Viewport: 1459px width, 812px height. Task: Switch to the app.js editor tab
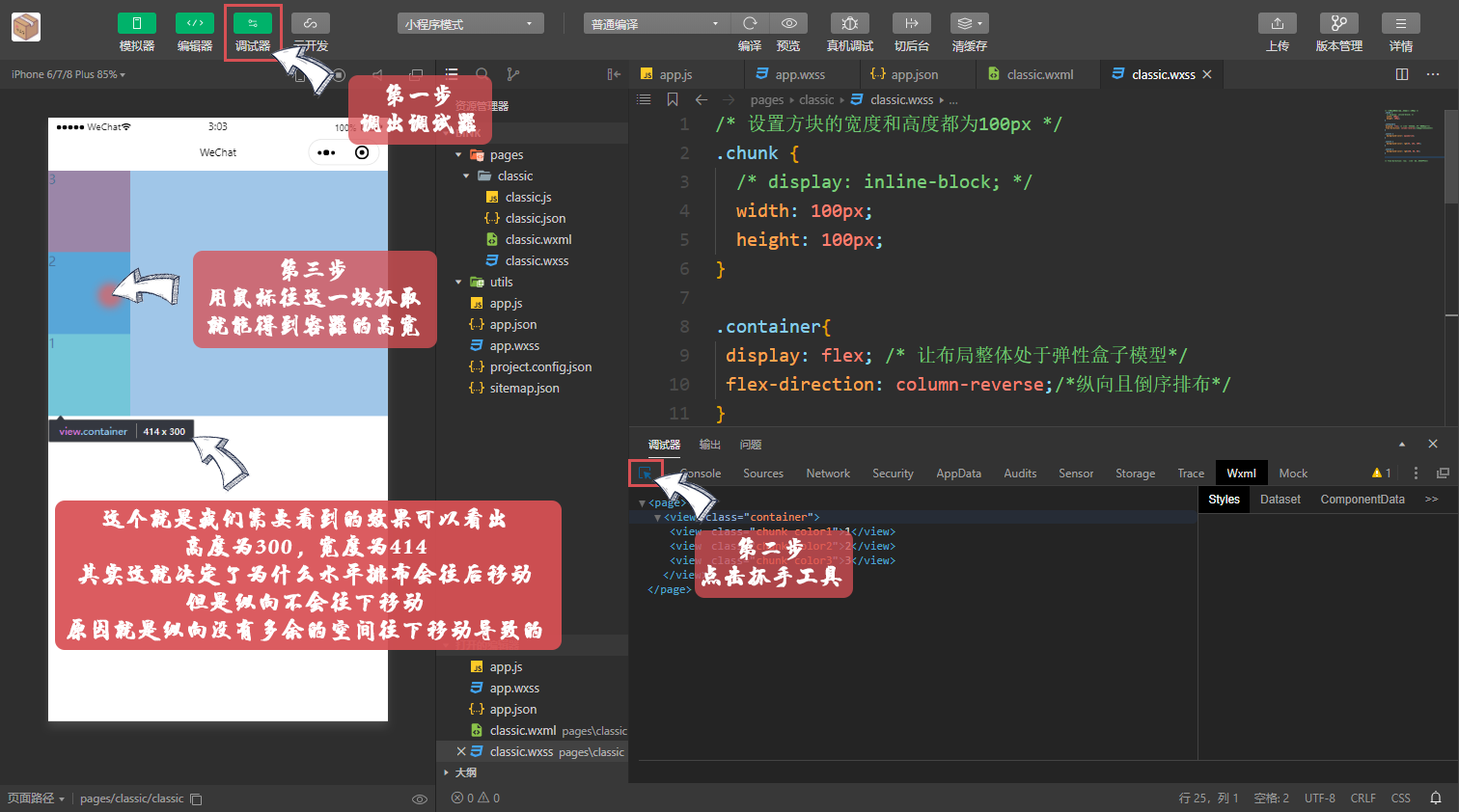pos(675,74)
